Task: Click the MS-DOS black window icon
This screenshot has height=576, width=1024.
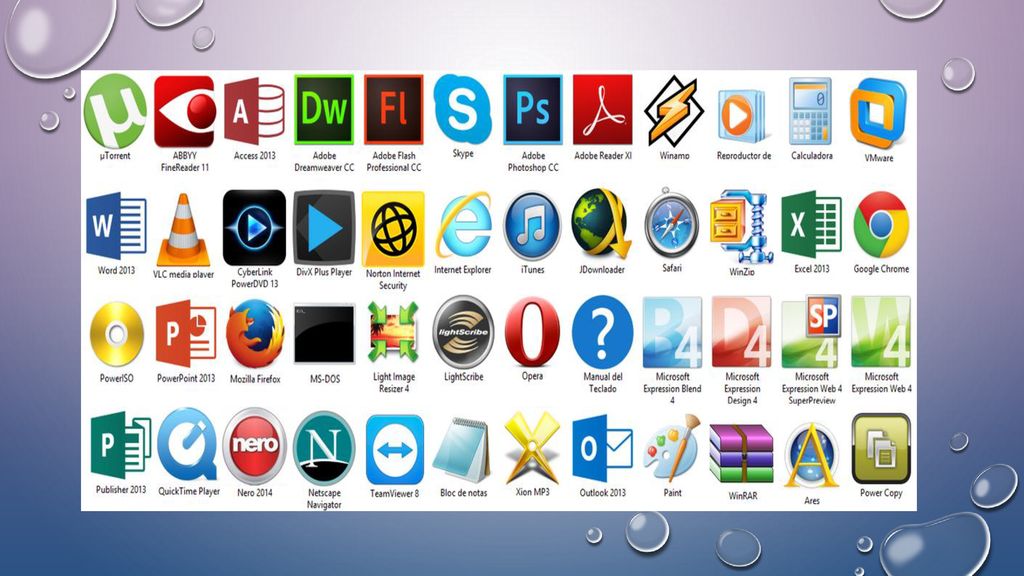Action: click(324, 334)
